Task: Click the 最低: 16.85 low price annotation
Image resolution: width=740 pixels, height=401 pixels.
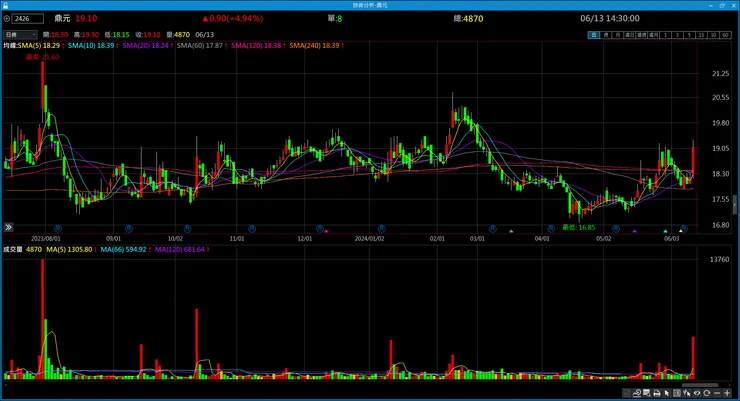Action: [579, 227]
